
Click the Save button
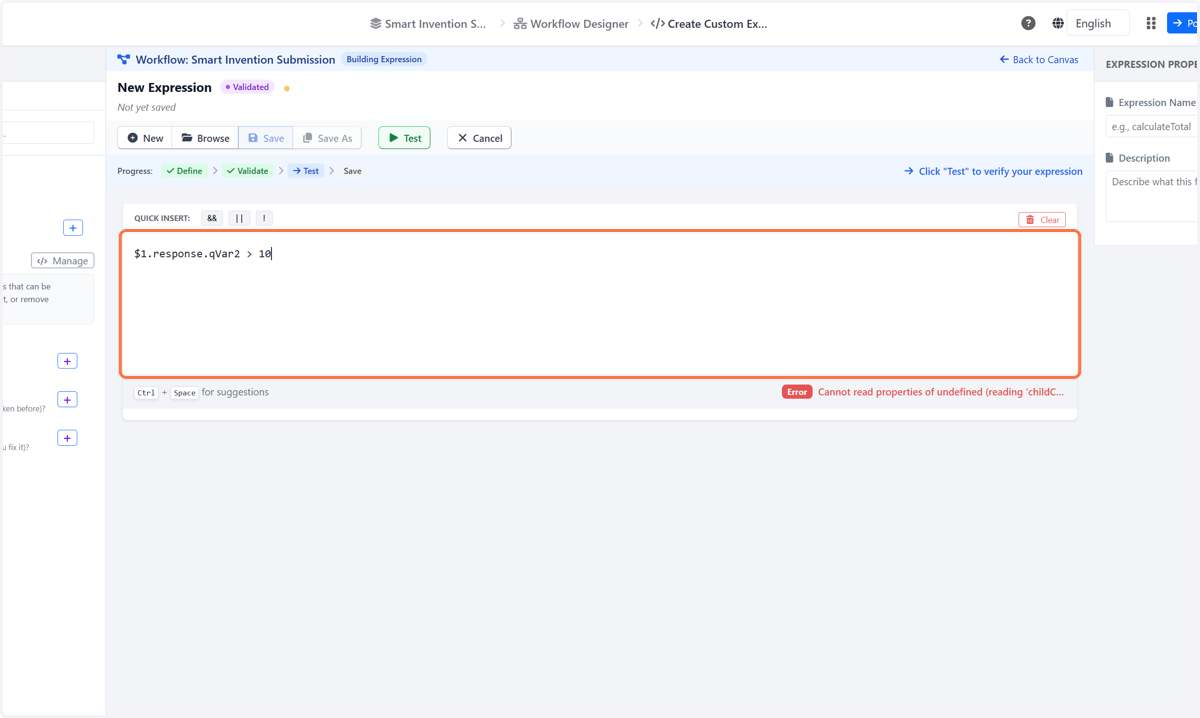pos(266,138)
